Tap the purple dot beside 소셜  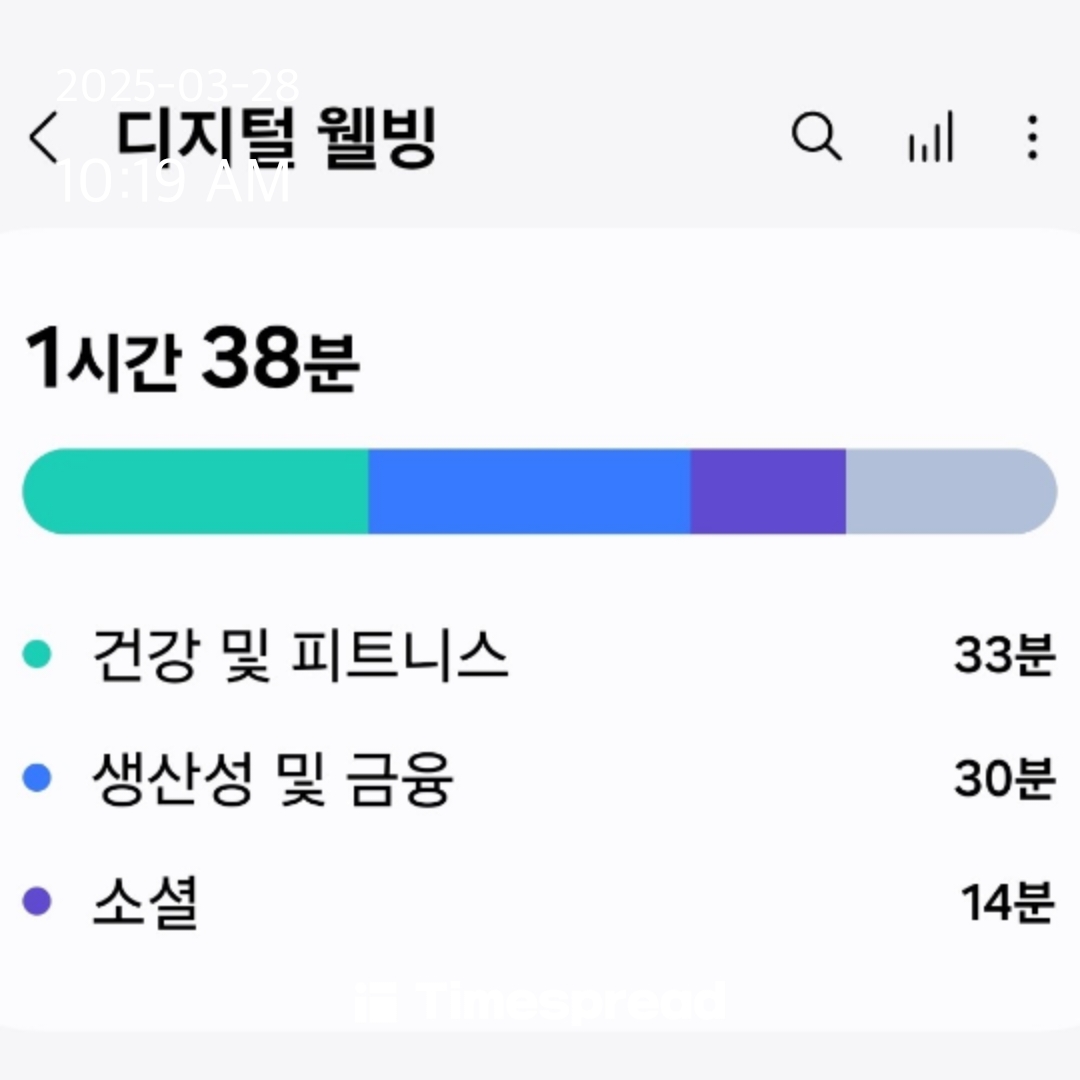pyautogui.click(x=37, y=901)
